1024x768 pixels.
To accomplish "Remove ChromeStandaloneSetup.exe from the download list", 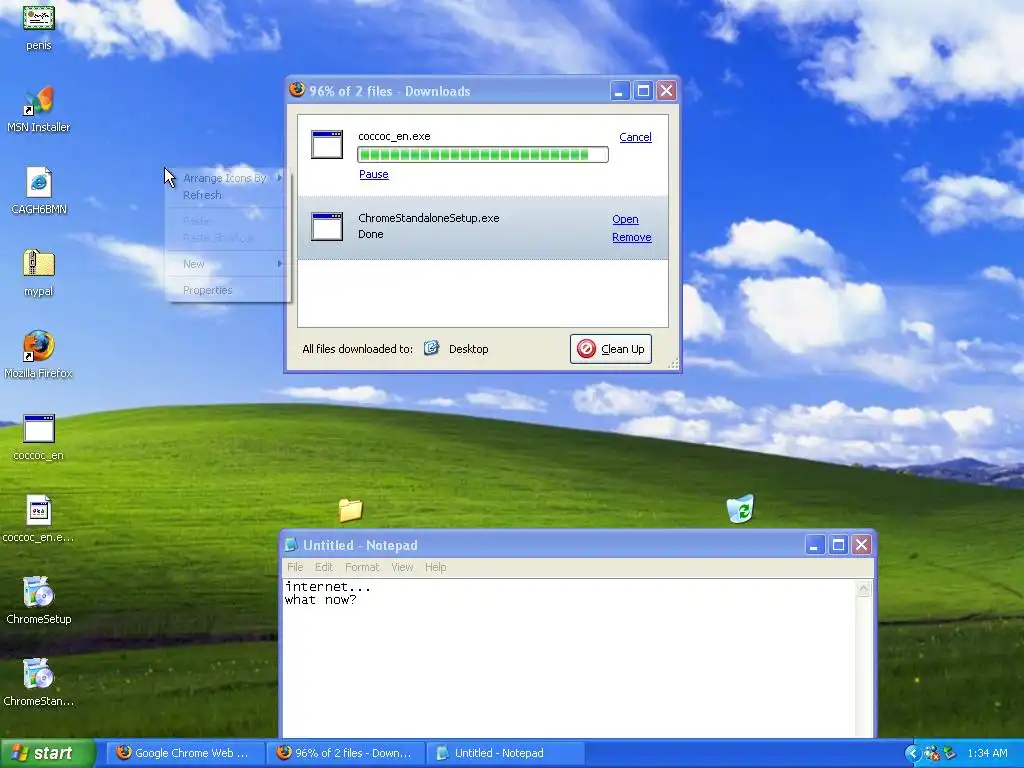I will [632, 237].
